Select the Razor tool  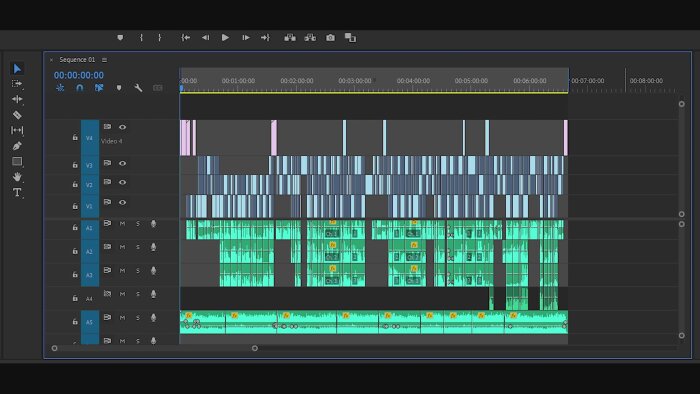[17, 115]
